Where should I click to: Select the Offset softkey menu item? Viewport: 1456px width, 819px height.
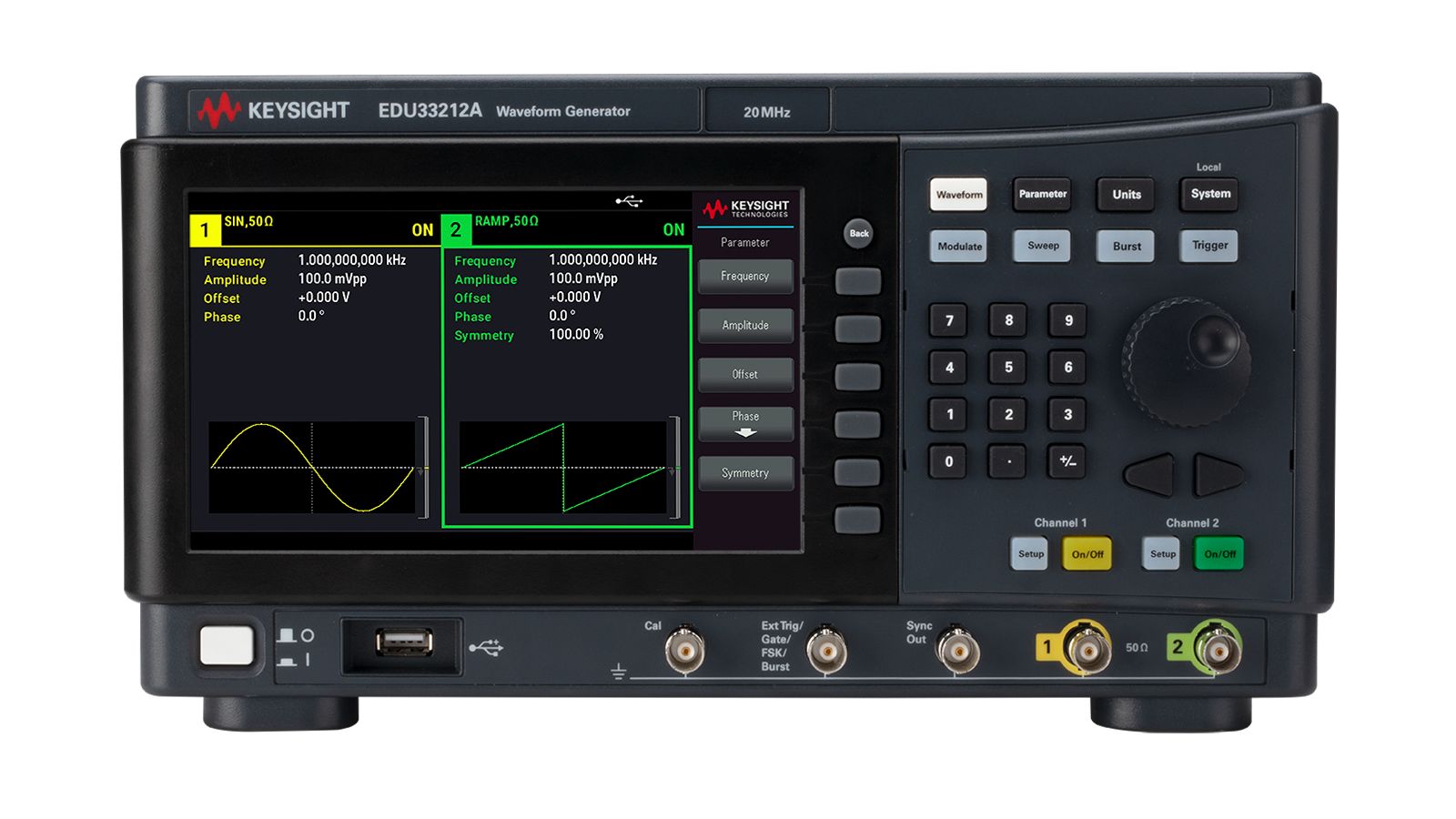click(745, 375)
